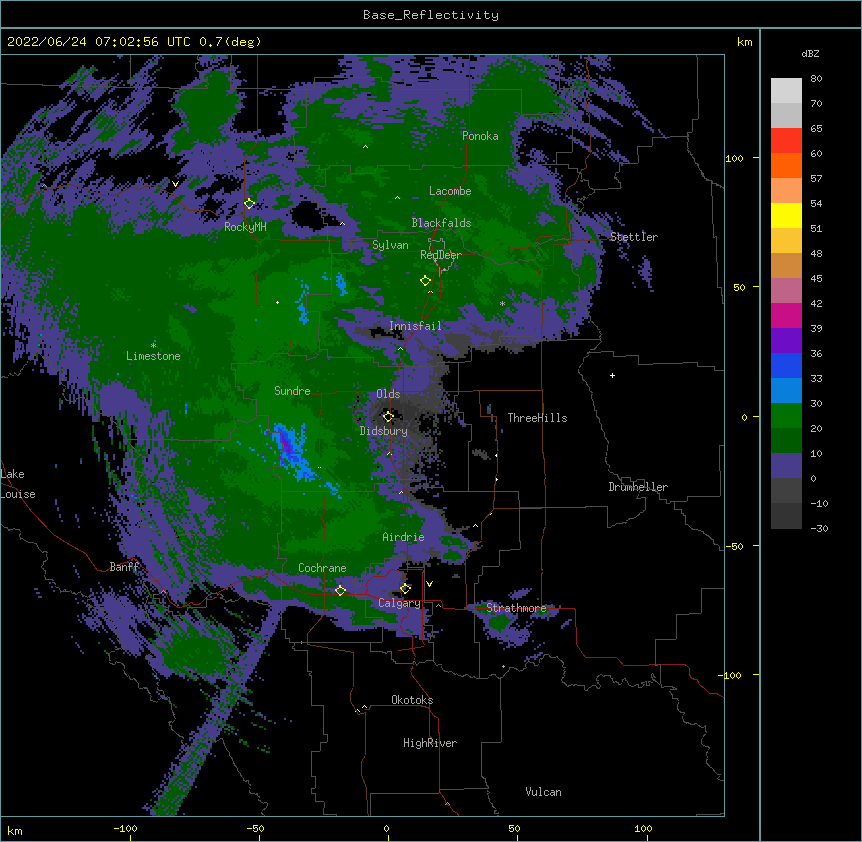This screenshot has width=862, height=842.
Task: Select the Banff label
Action: 124,567
